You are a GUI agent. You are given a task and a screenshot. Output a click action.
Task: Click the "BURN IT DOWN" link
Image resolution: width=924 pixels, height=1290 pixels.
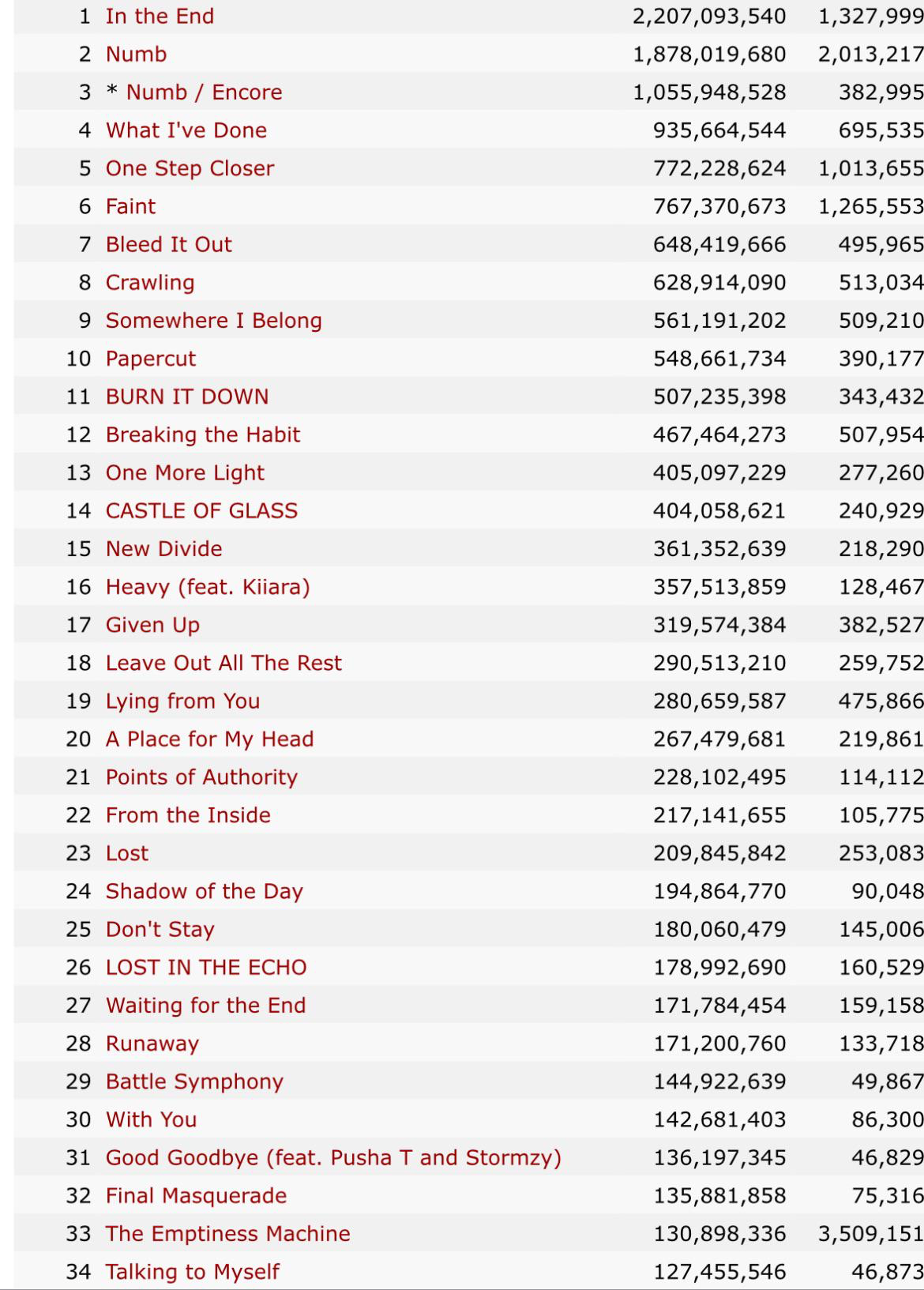click(187, 397)
